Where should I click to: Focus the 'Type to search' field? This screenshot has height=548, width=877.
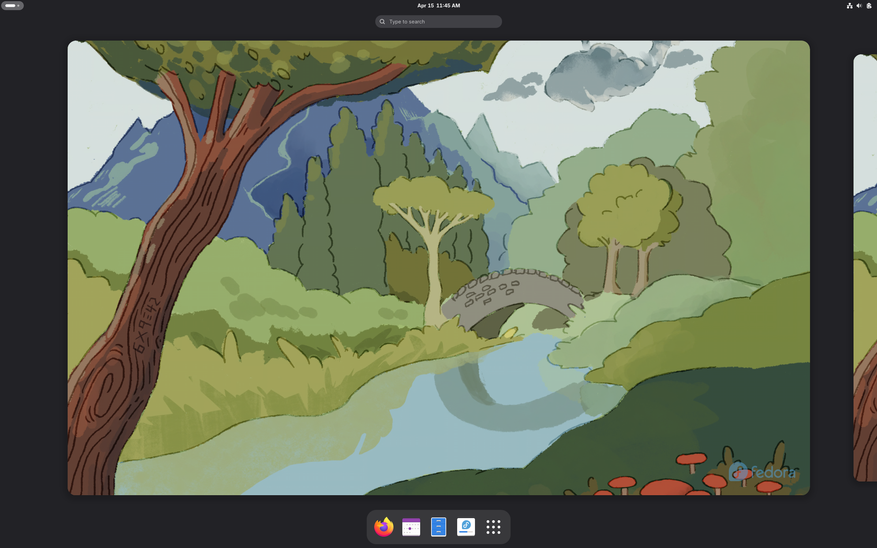[438, 22]
